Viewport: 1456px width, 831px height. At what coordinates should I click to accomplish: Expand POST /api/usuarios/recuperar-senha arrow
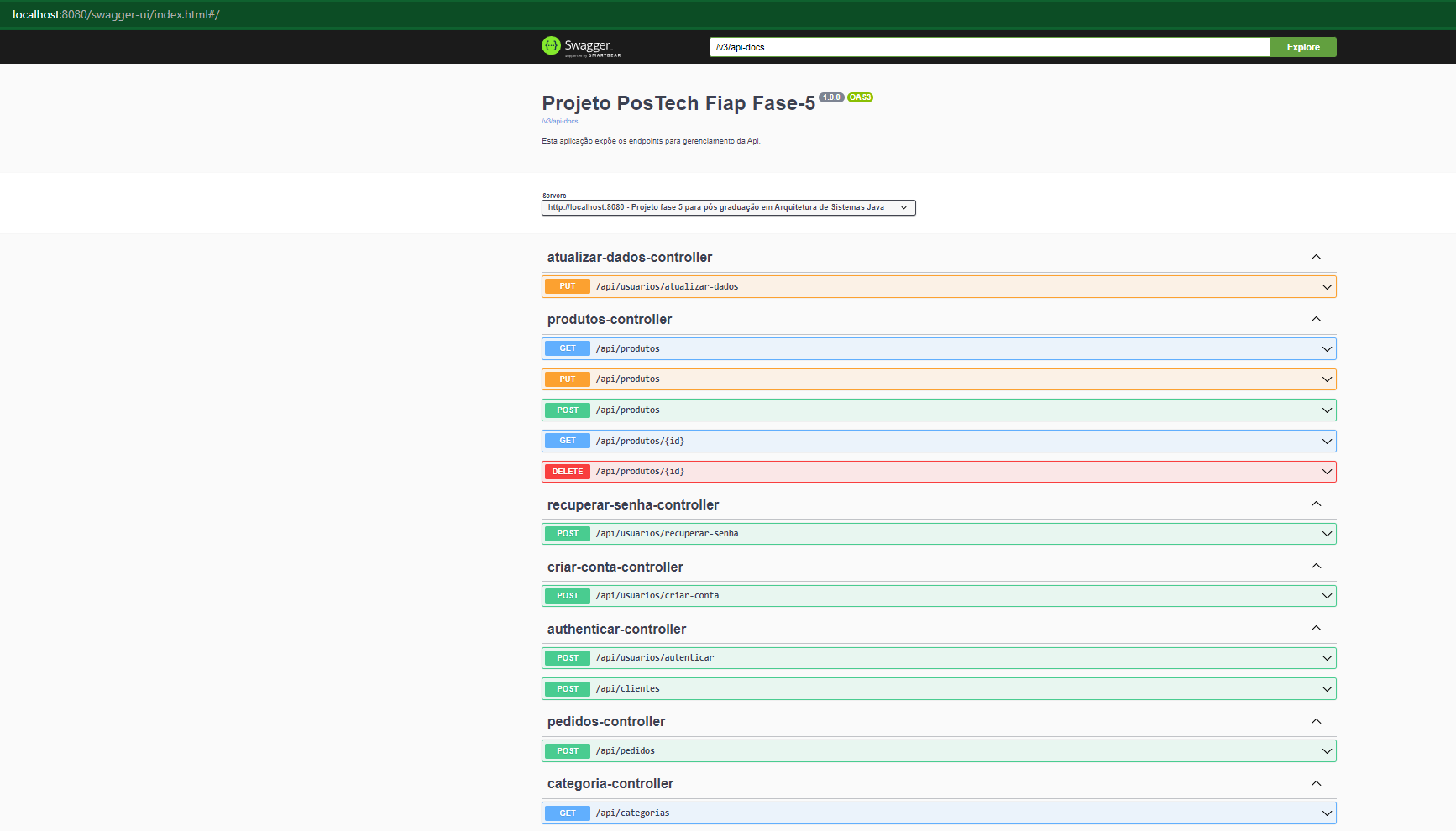[x=1327, y=534]
